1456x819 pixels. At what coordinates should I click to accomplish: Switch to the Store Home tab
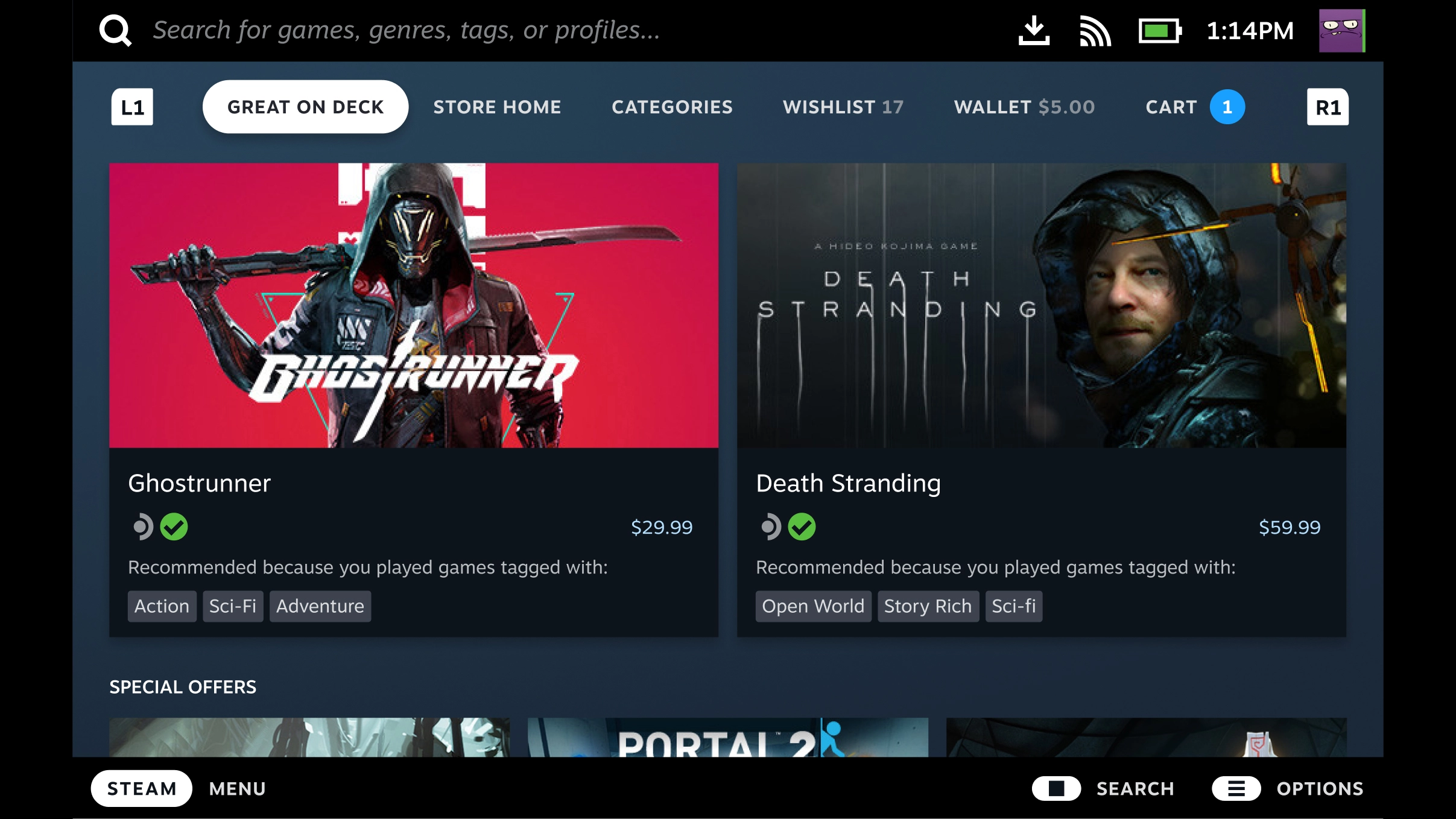pyautogui.click(x=497, y=107)
